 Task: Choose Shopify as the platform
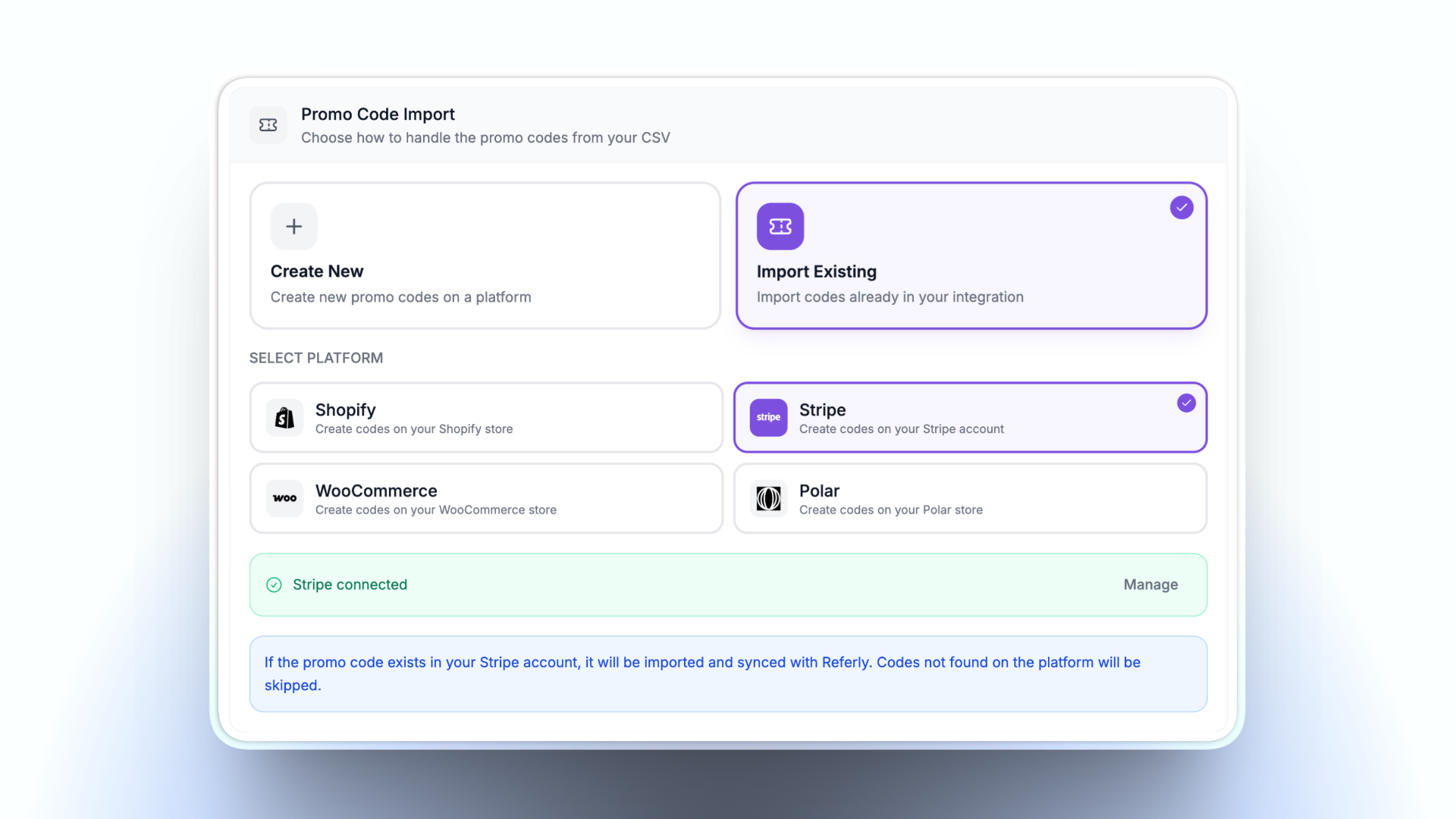[x=486, y=418]
